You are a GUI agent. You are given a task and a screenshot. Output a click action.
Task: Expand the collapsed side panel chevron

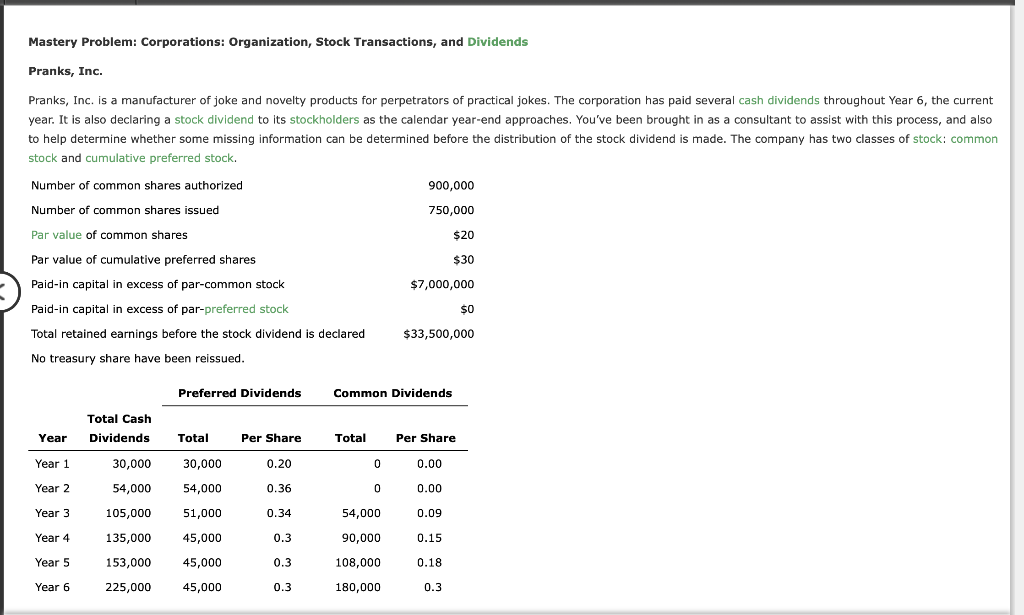7,290
